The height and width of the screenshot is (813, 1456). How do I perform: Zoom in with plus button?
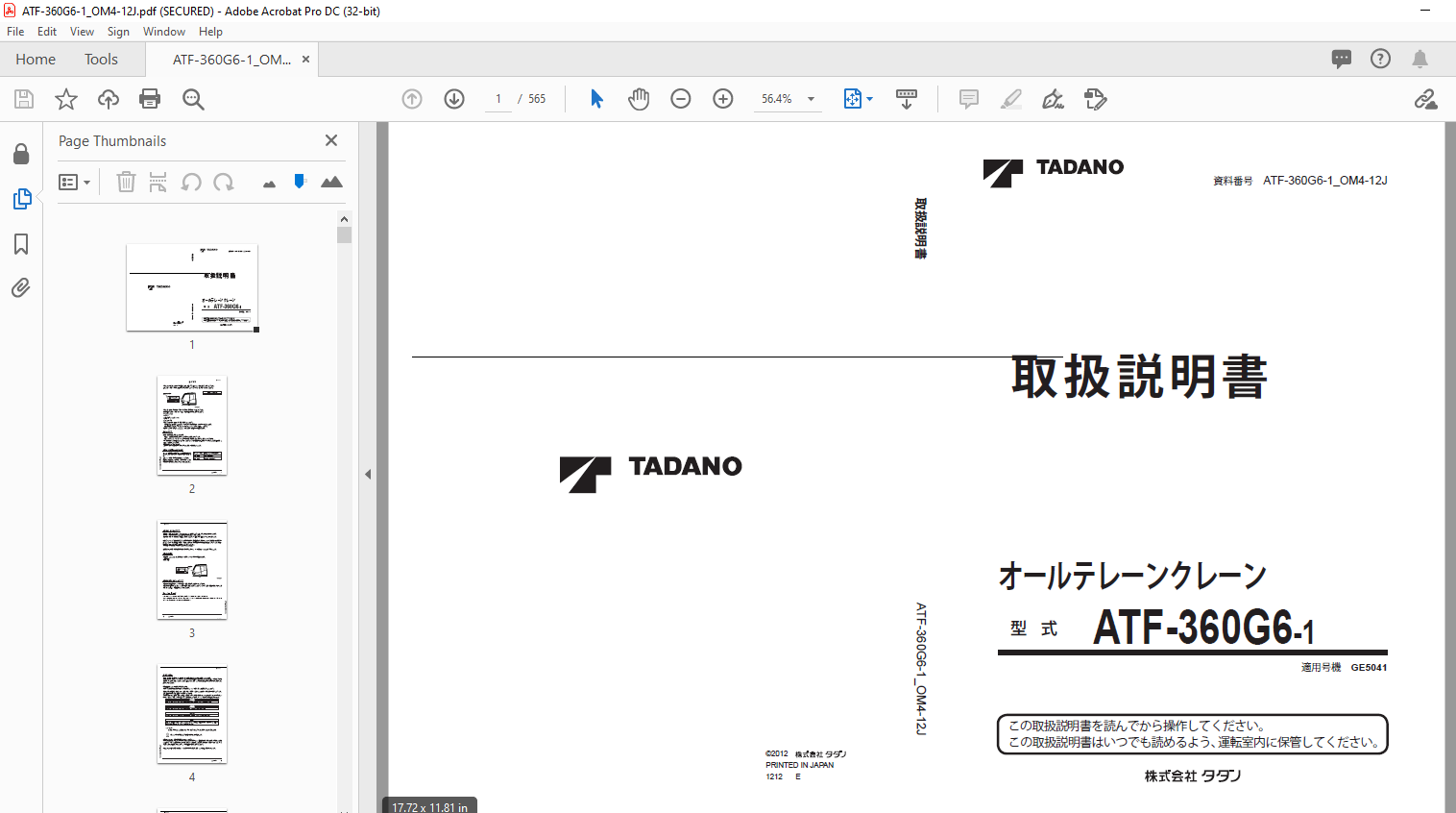coord(723,99)
